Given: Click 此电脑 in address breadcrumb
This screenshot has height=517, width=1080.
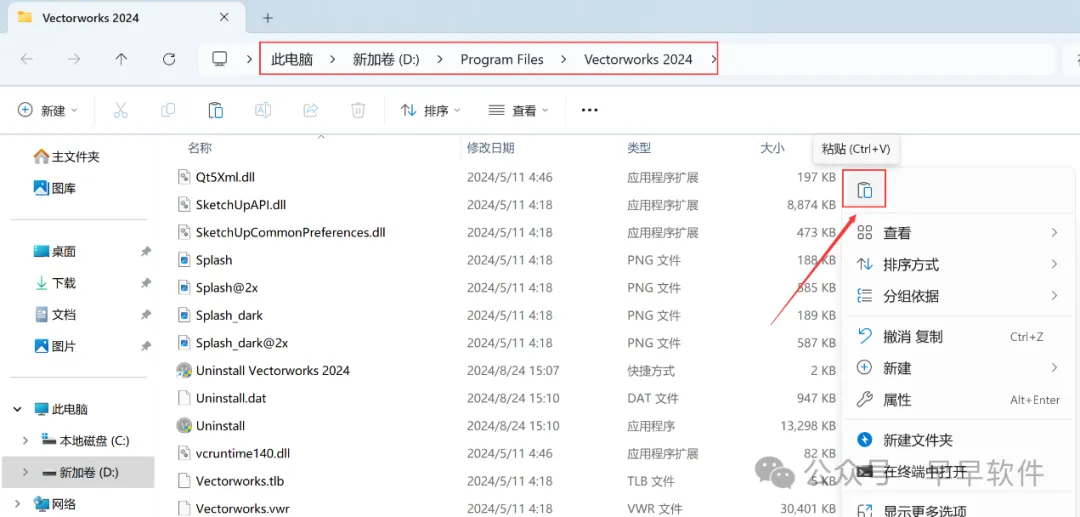Looking at the screenshot, I should tap(292, 59).
